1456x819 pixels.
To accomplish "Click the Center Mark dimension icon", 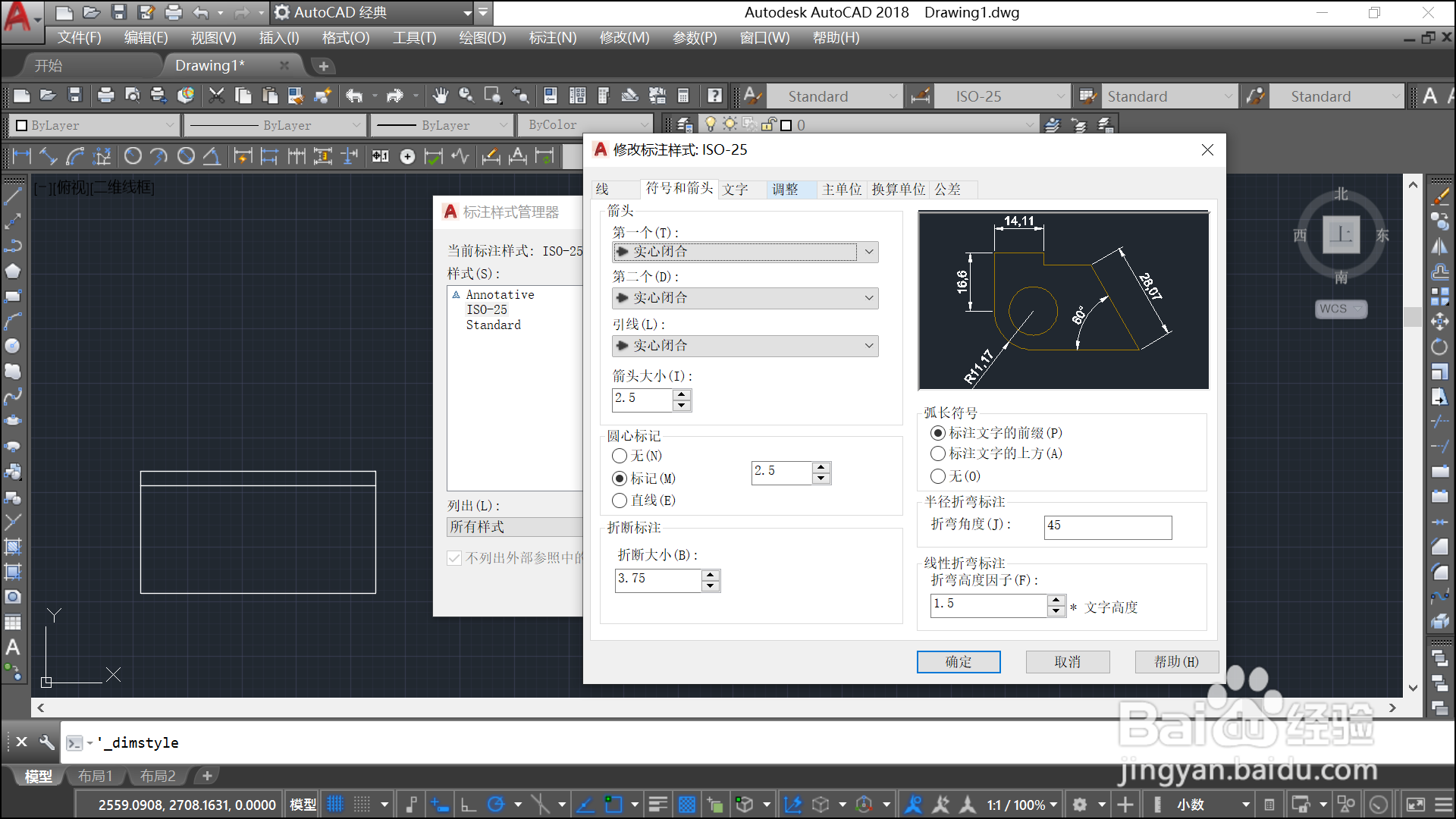I will pos(407,156).
